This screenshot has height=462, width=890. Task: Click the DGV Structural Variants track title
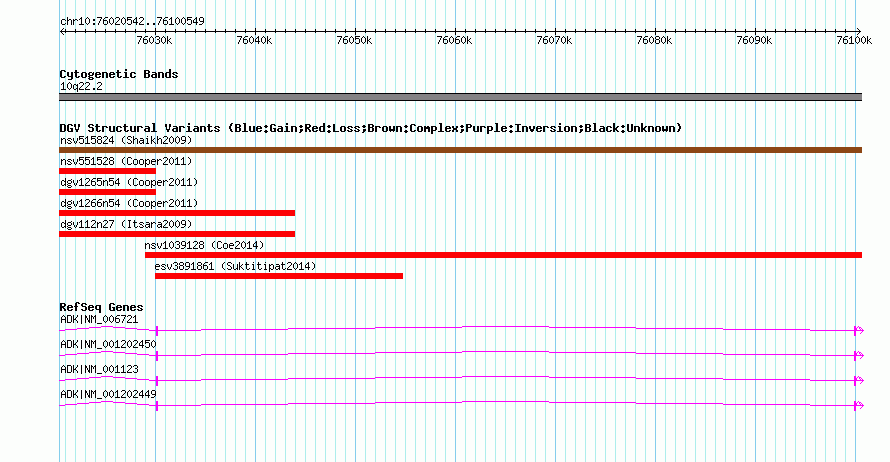pos(370,128)
